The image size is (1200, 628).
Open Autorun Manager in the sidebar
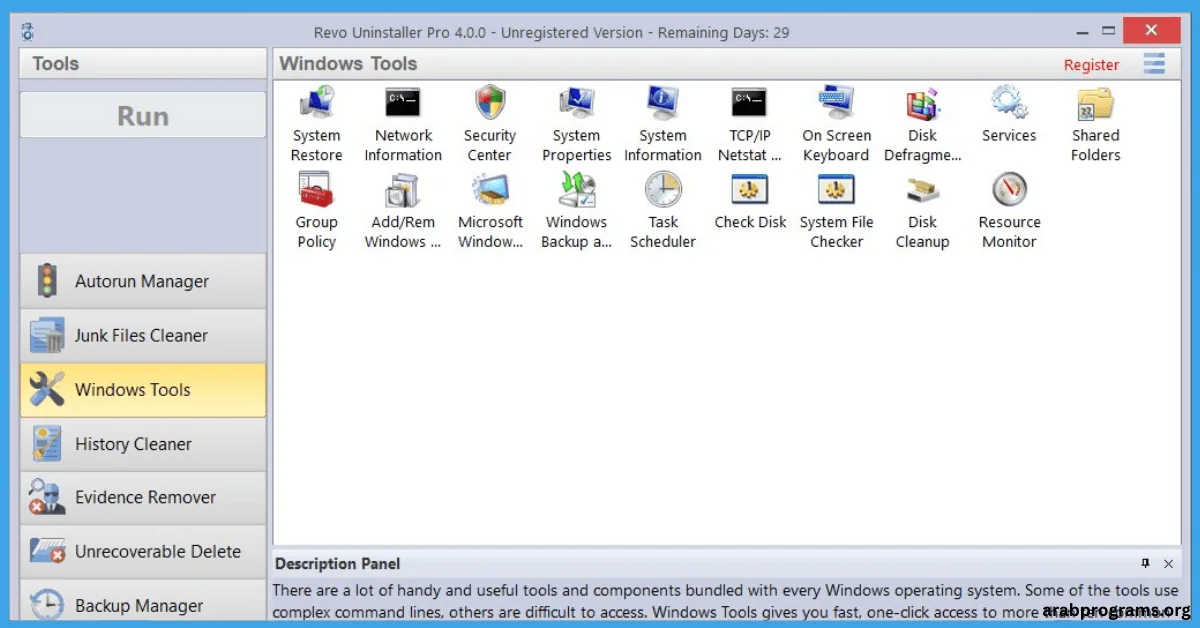tap(143, 281)
